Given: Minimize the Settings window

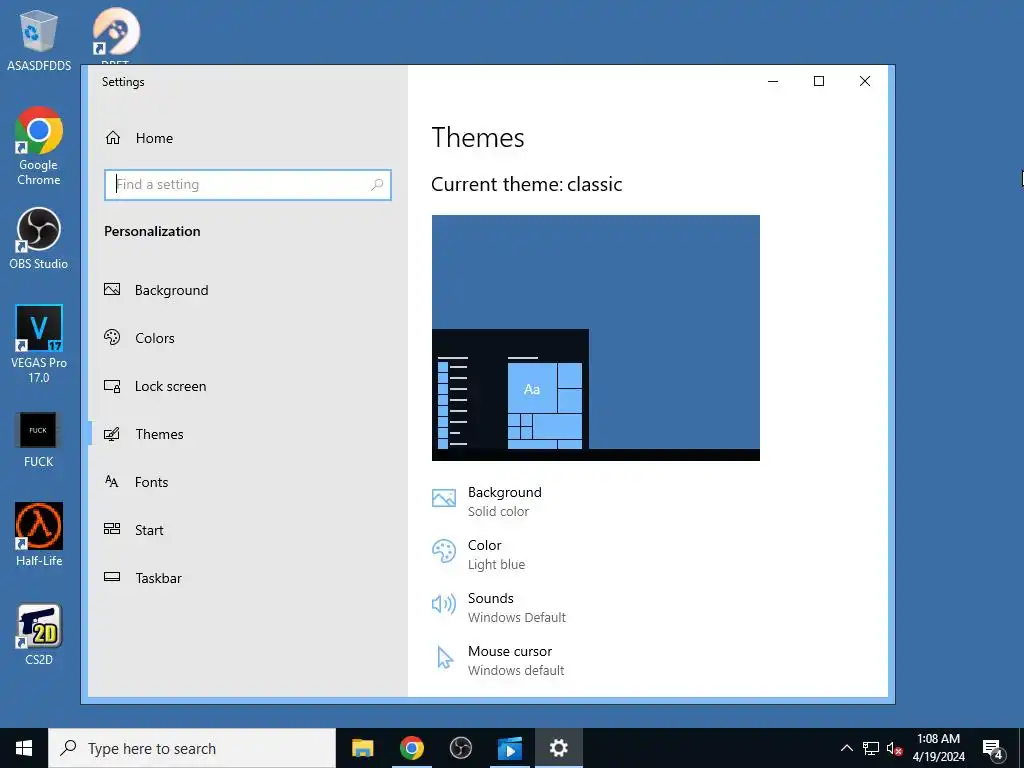Looking at the screenshot, I should pyautogui.click(x=773, y=81).
